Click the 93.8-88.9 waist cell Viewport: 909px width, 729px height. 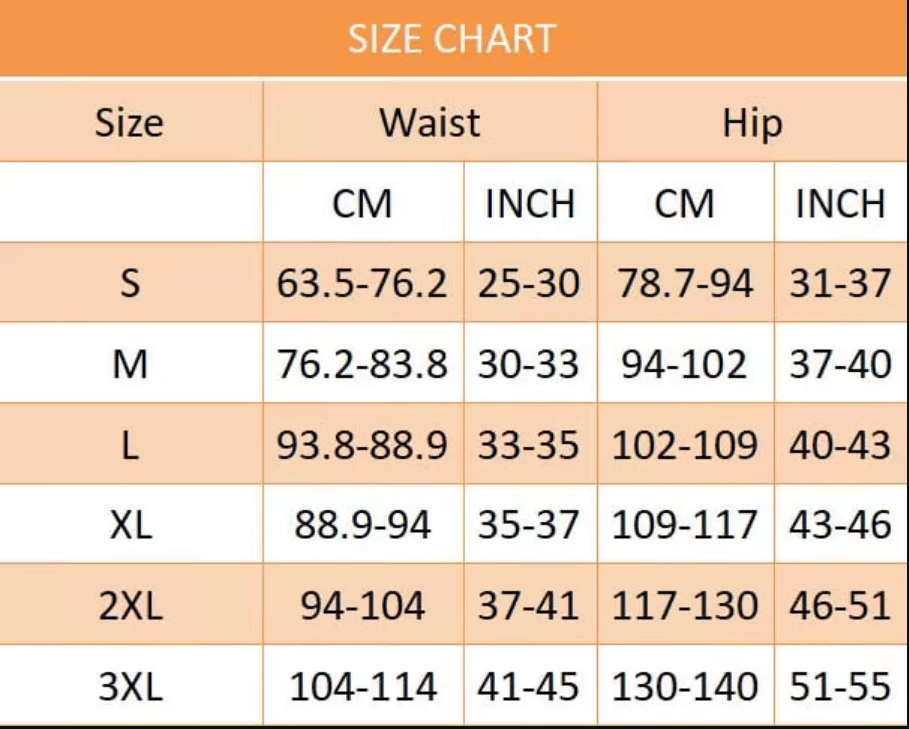pyautogui.click(x=362, y=445)
